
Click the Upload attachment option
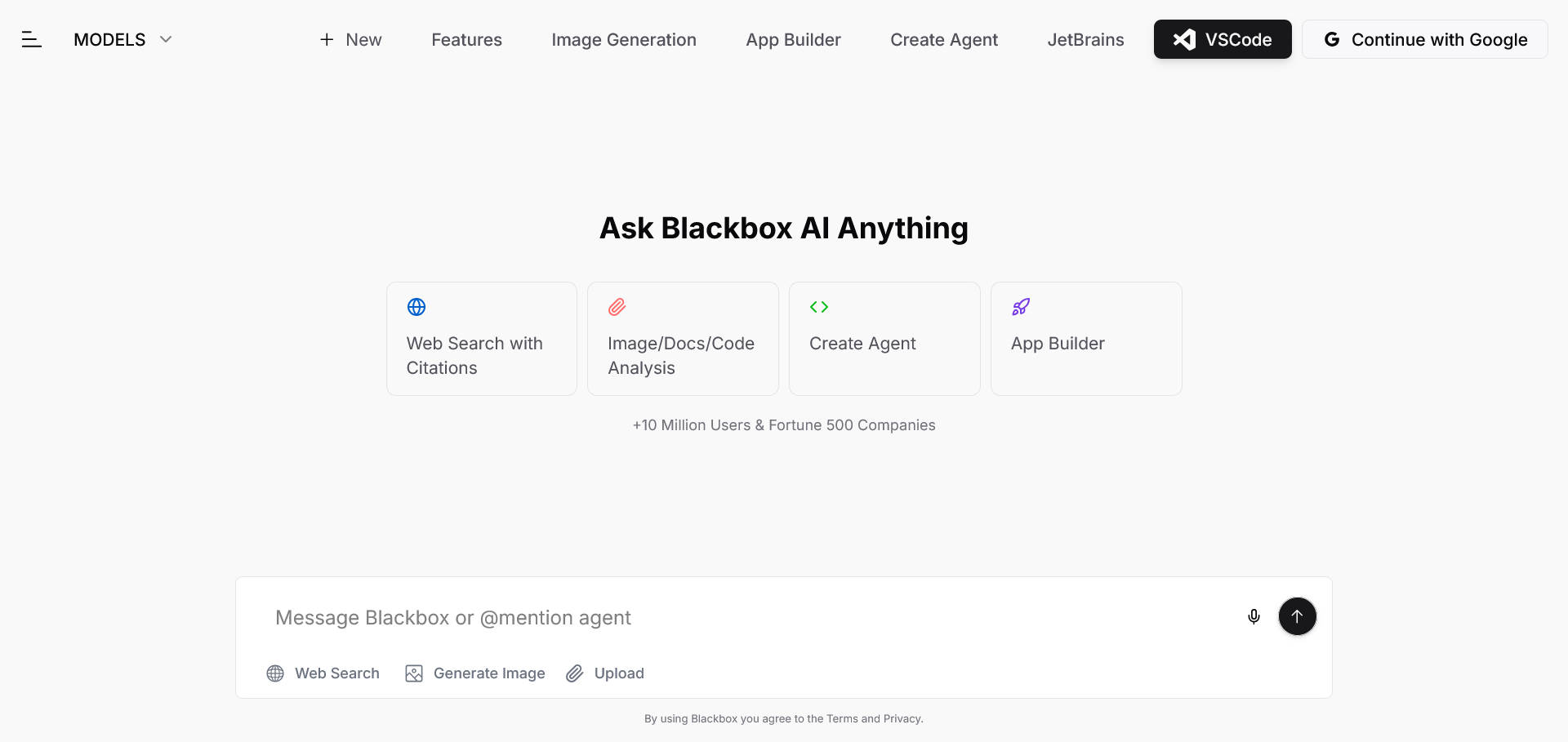tap(605, 673)
